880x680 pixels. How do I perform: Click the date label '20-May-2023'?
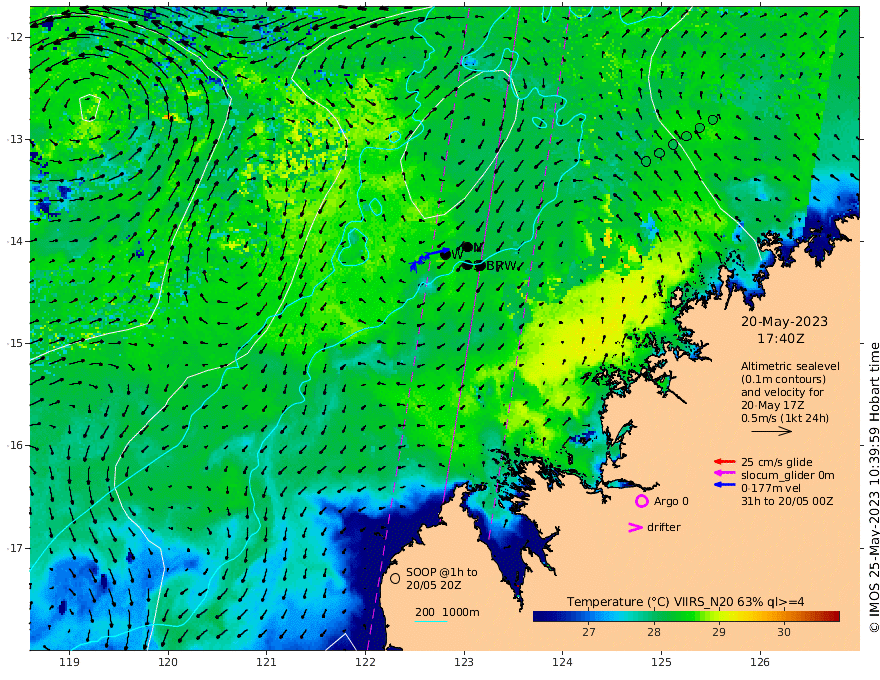point(785,321)
